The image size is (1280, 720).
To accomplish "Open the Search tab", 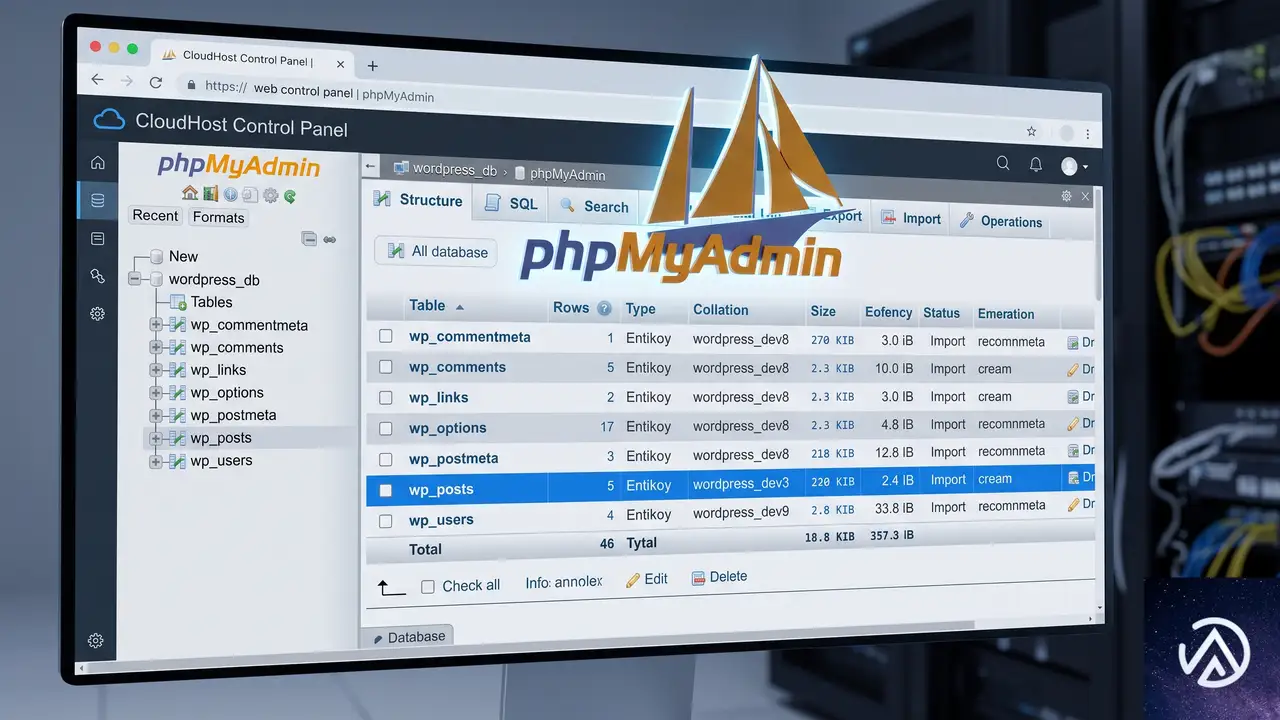I will 594,206.
